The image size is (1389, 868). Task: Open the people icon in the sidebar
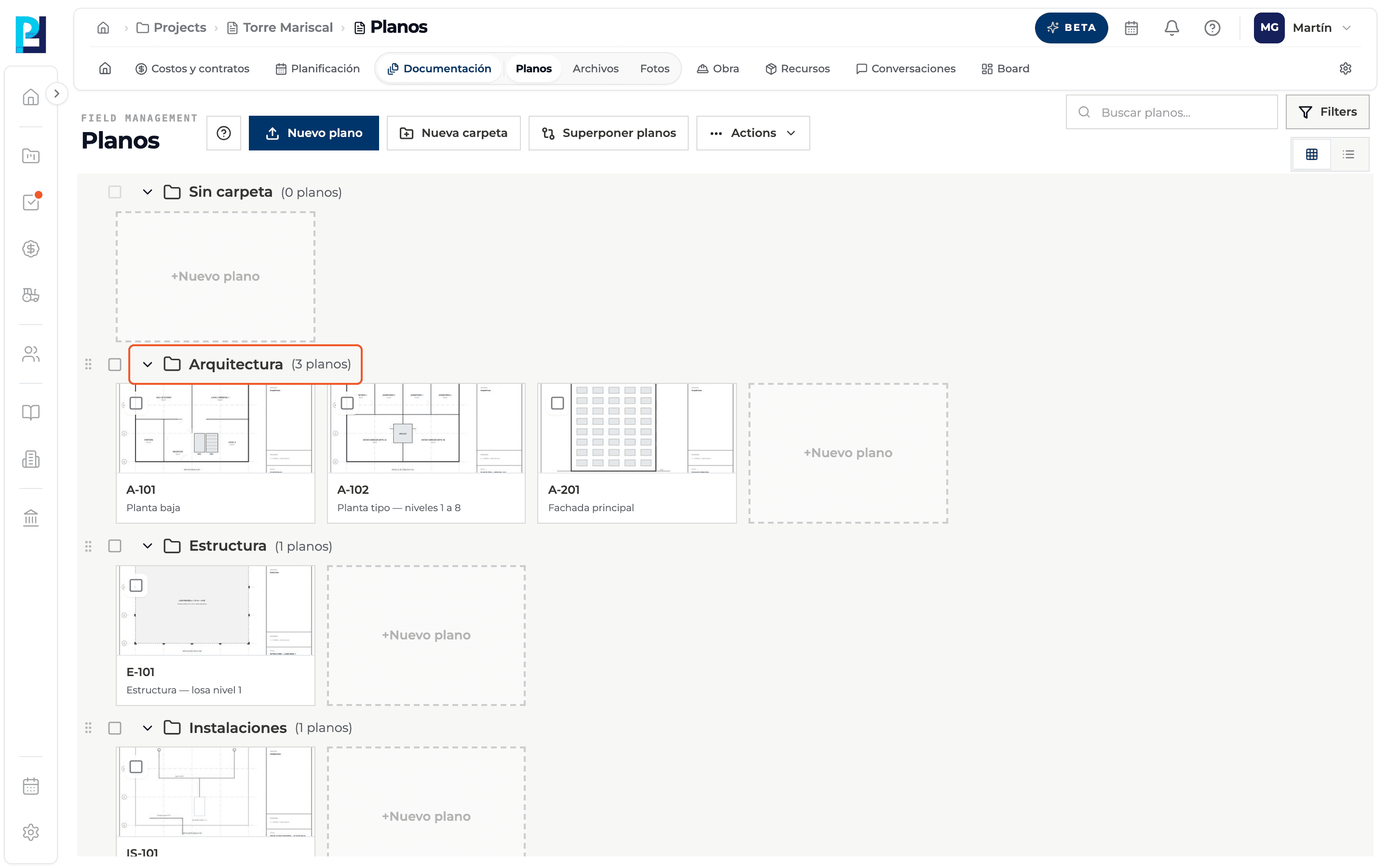[x=31, y=354]
